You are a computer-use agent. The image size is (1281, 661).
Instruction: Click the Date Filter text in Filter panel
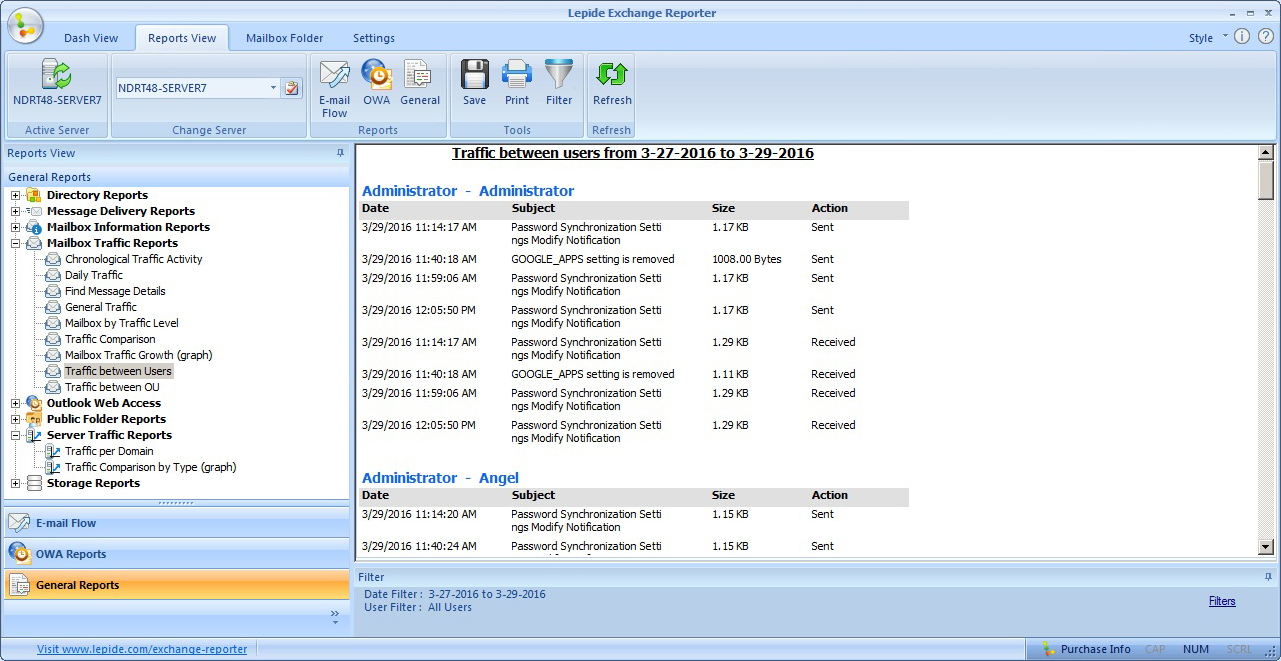455,594
